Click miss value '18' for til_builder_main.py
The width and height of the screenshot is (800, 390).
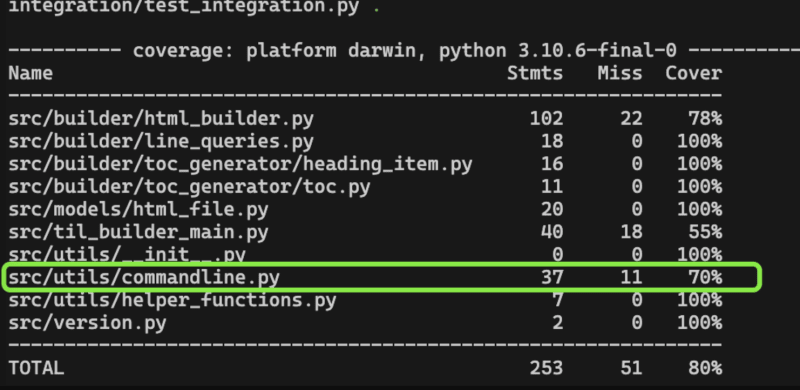point(631,232)
